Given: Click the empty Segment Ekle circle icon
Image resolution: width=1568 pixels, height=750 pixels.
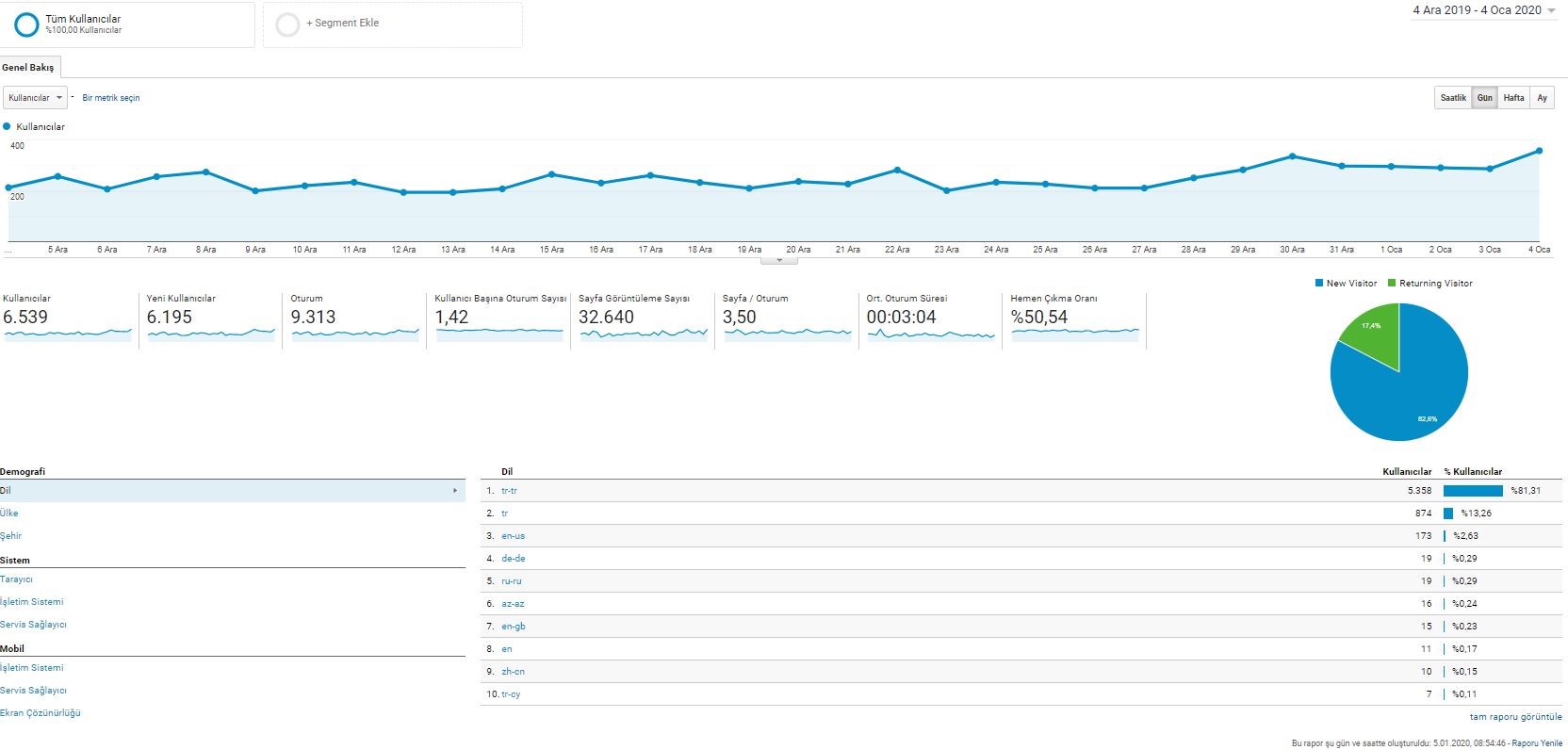Looking at the screenshot, I should (287, 24).
